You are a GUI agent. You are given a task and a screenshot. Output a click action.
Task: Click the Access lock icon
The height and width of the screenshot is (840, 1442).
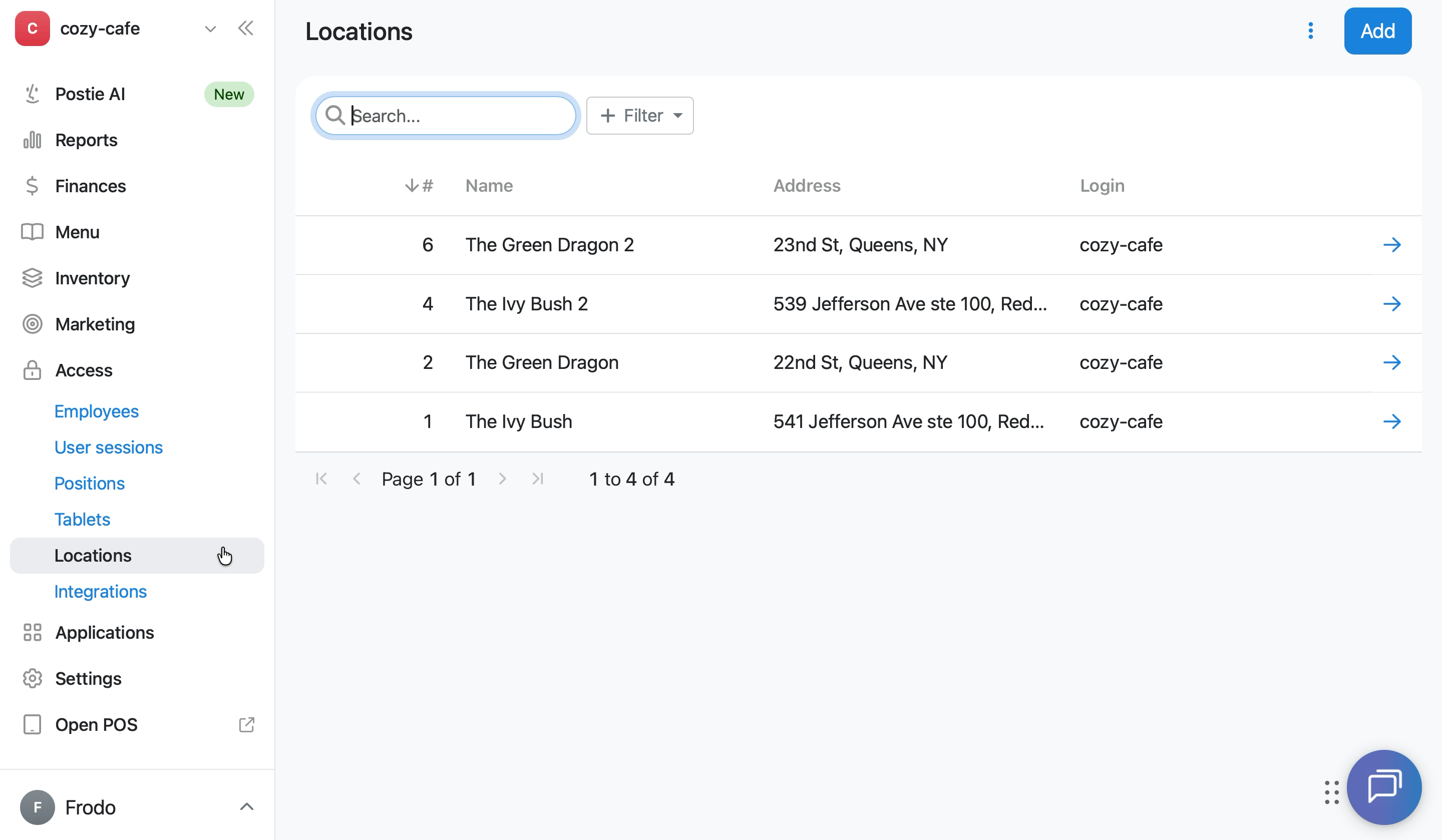click(x=32, y=371)
